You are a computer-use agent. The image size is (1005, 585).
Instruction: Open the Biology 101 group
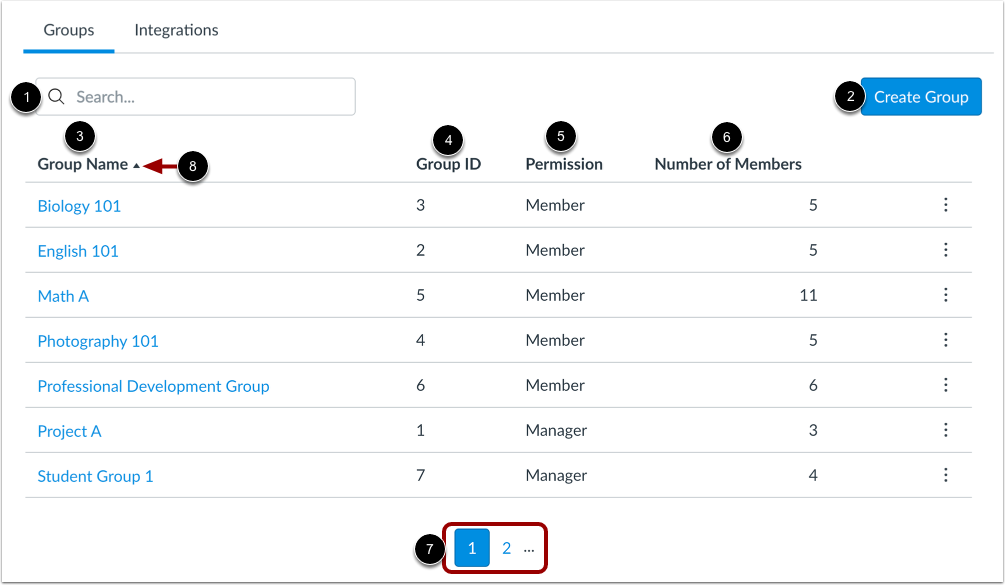tap(79, 205)
